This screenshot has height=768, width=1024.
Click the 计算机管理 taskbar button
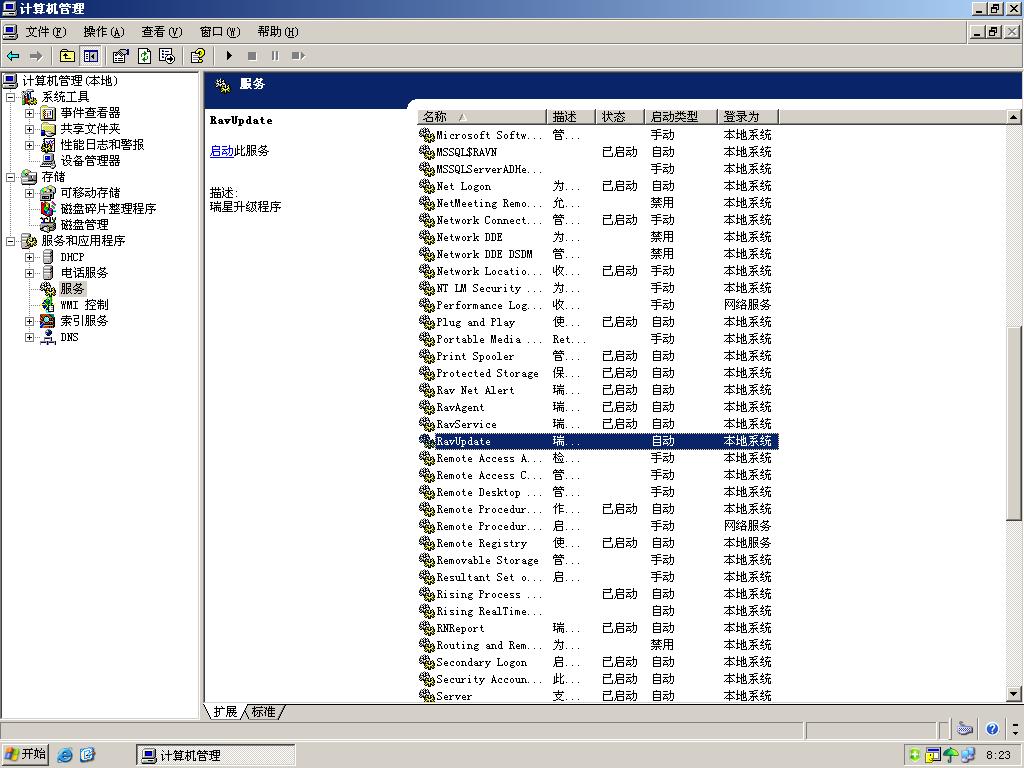[x=216, y=756]
